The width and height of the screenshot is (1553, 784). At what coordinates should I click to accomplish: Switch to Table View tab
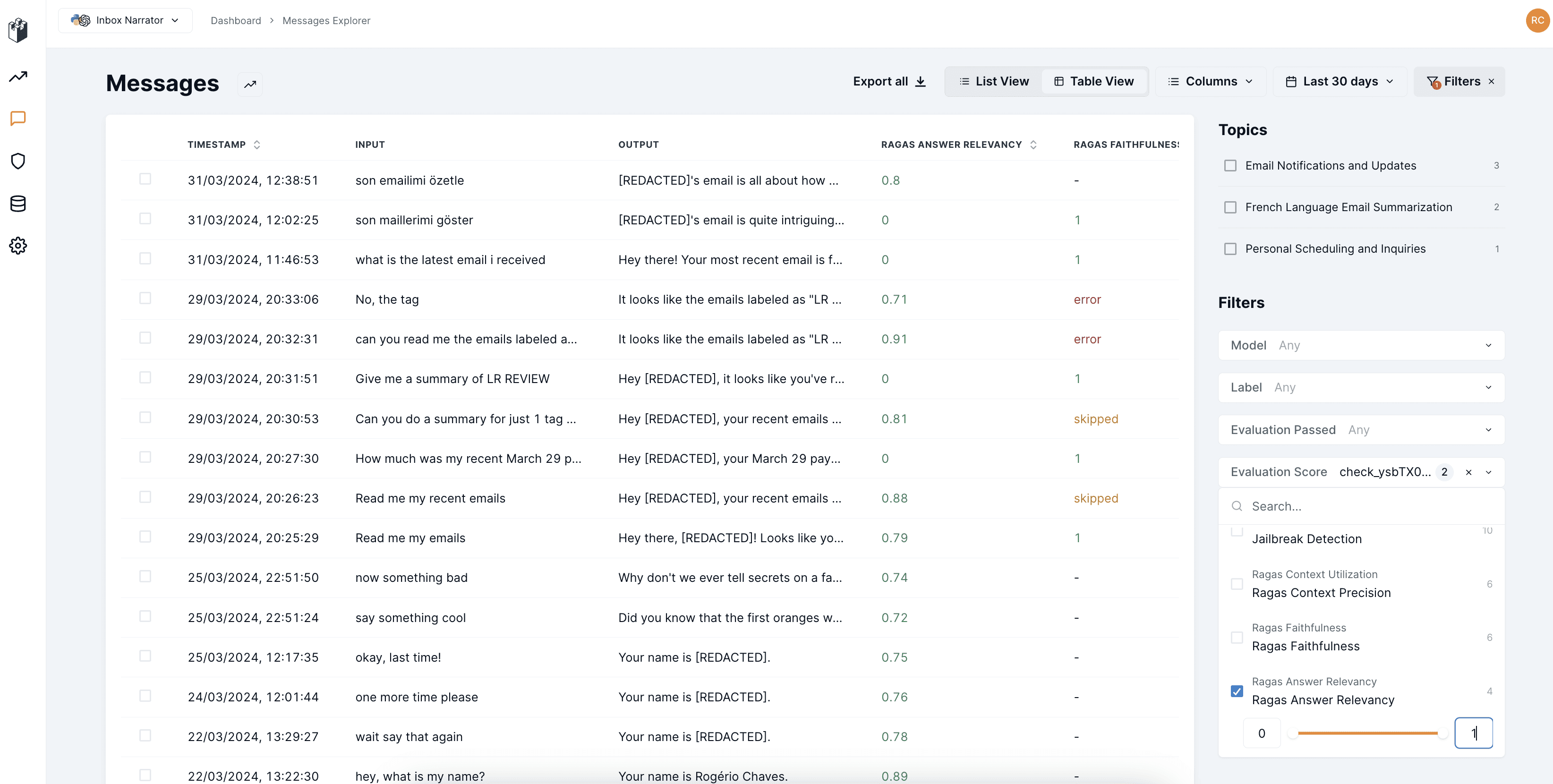(x=1094, y=81)
